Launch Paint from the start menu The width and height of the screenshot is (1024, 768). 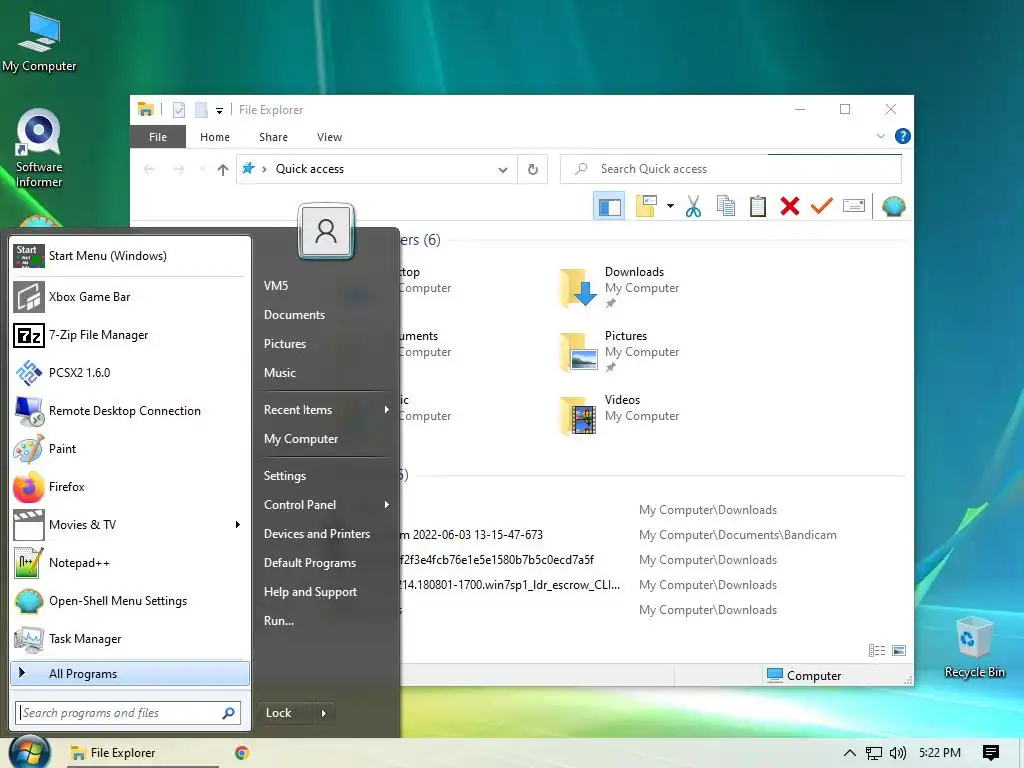click(x=130, y=449)
